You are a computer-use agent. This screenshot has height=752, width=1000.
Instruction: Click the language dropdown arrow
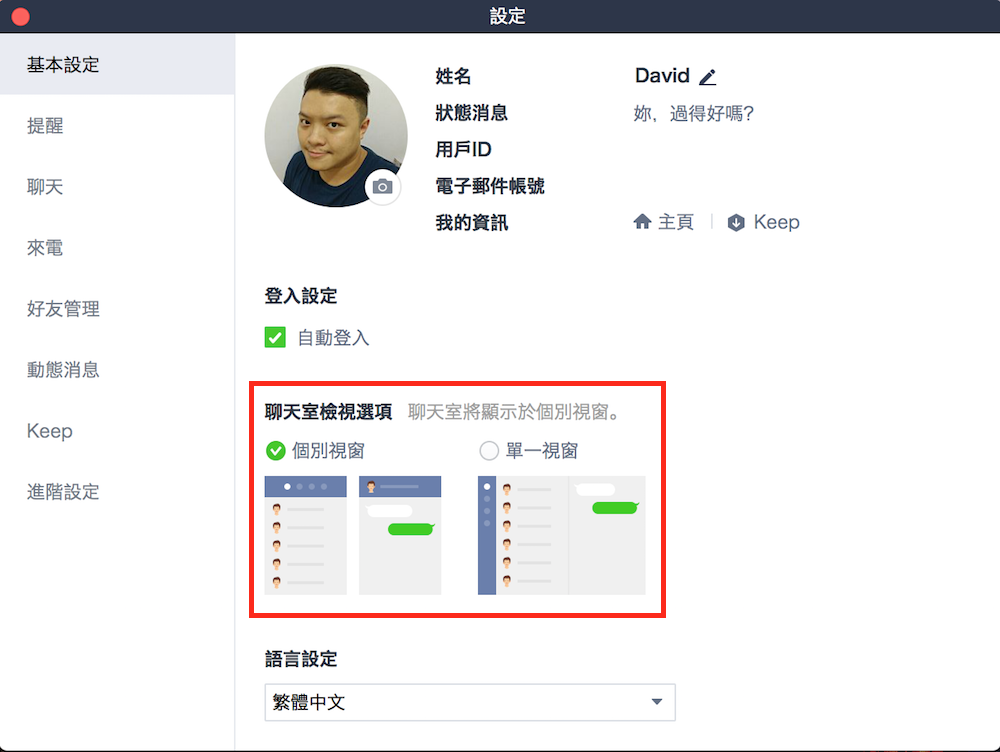[x=657, y=702]
